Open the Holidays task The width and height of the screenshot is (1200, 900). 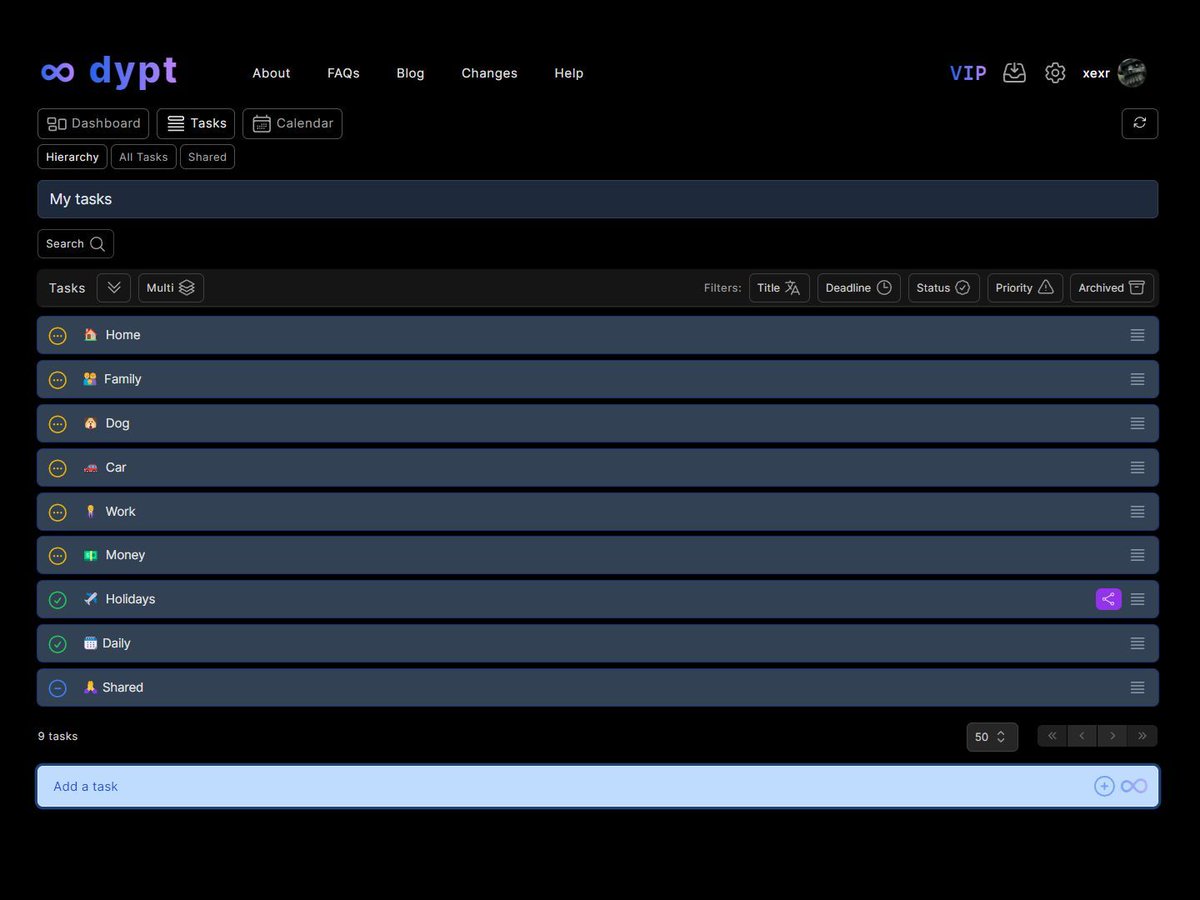[x=598, y=599]
